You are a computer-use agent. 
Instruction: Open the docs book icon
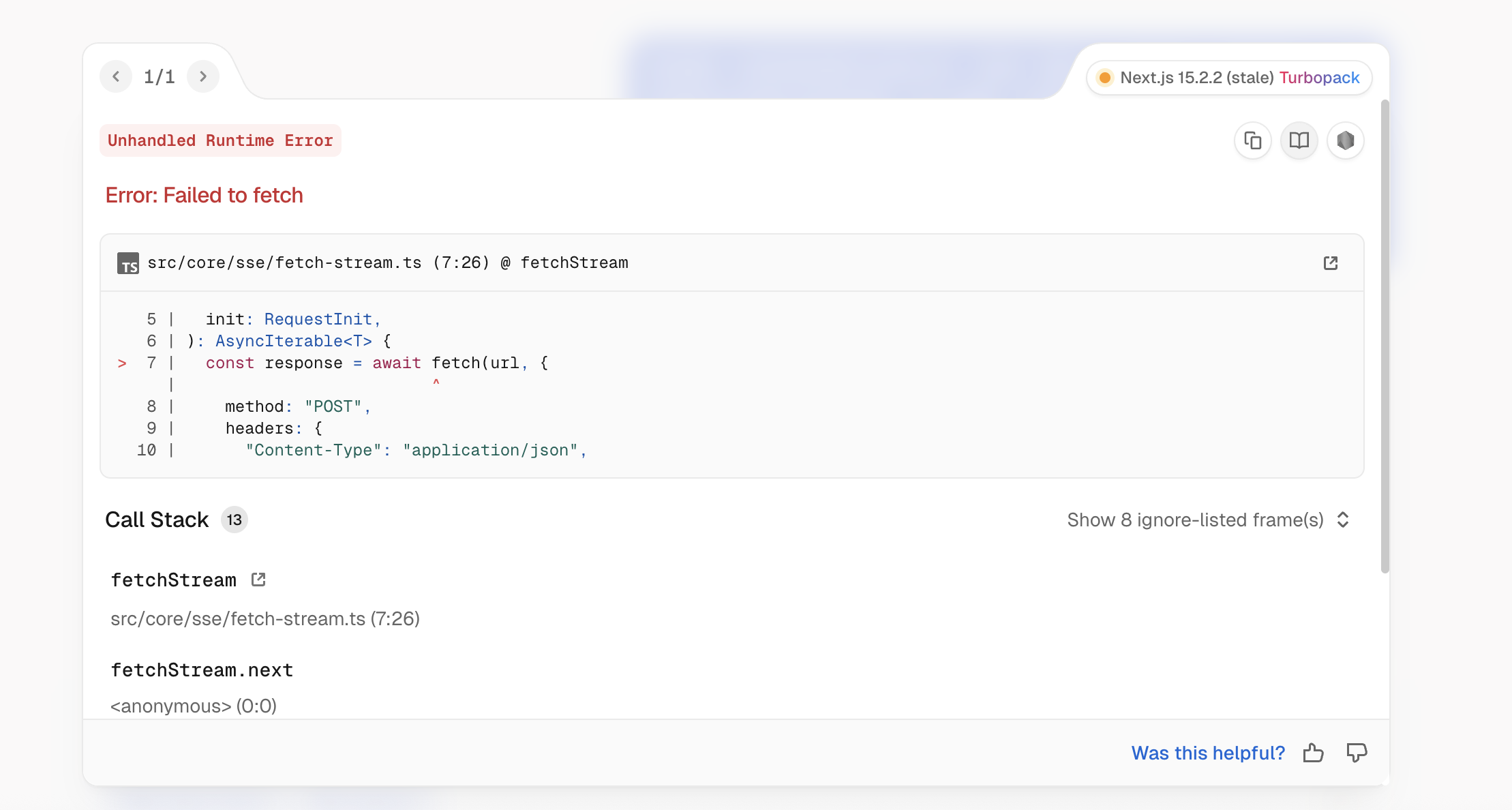pos(1299,140)
